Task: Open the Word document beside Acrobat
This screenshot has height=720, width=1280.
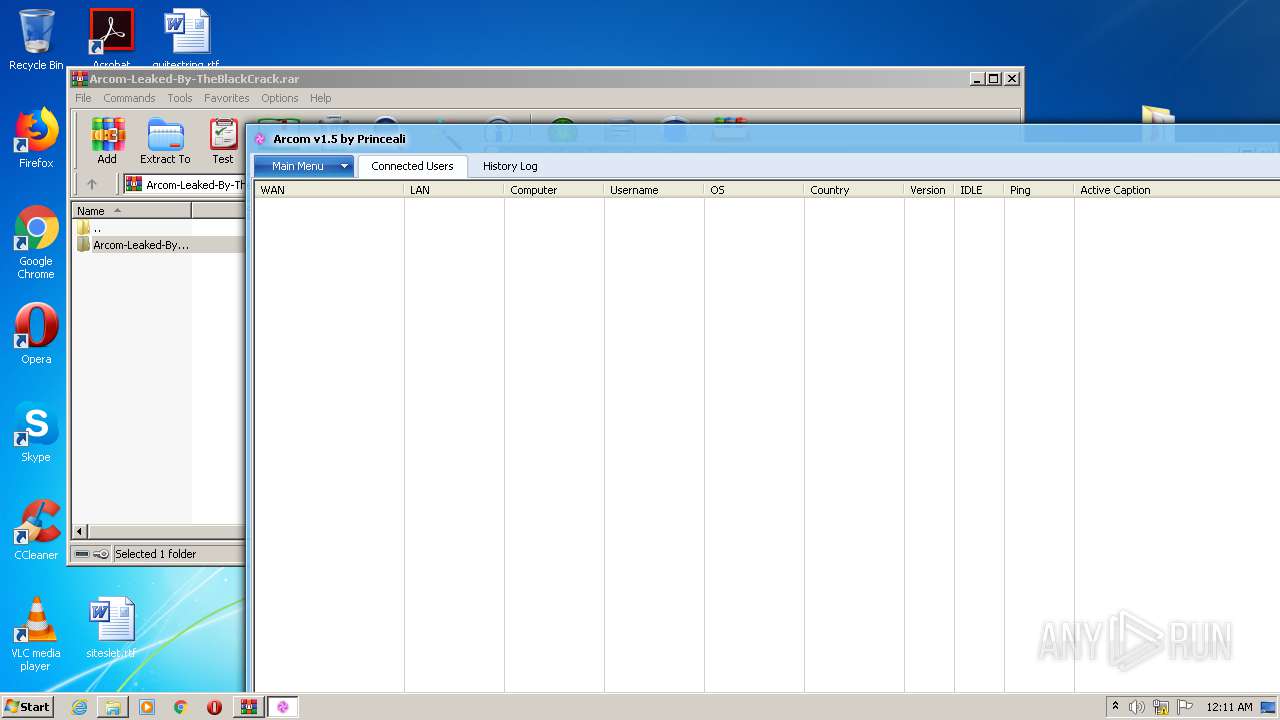Action: pos(186,38)
